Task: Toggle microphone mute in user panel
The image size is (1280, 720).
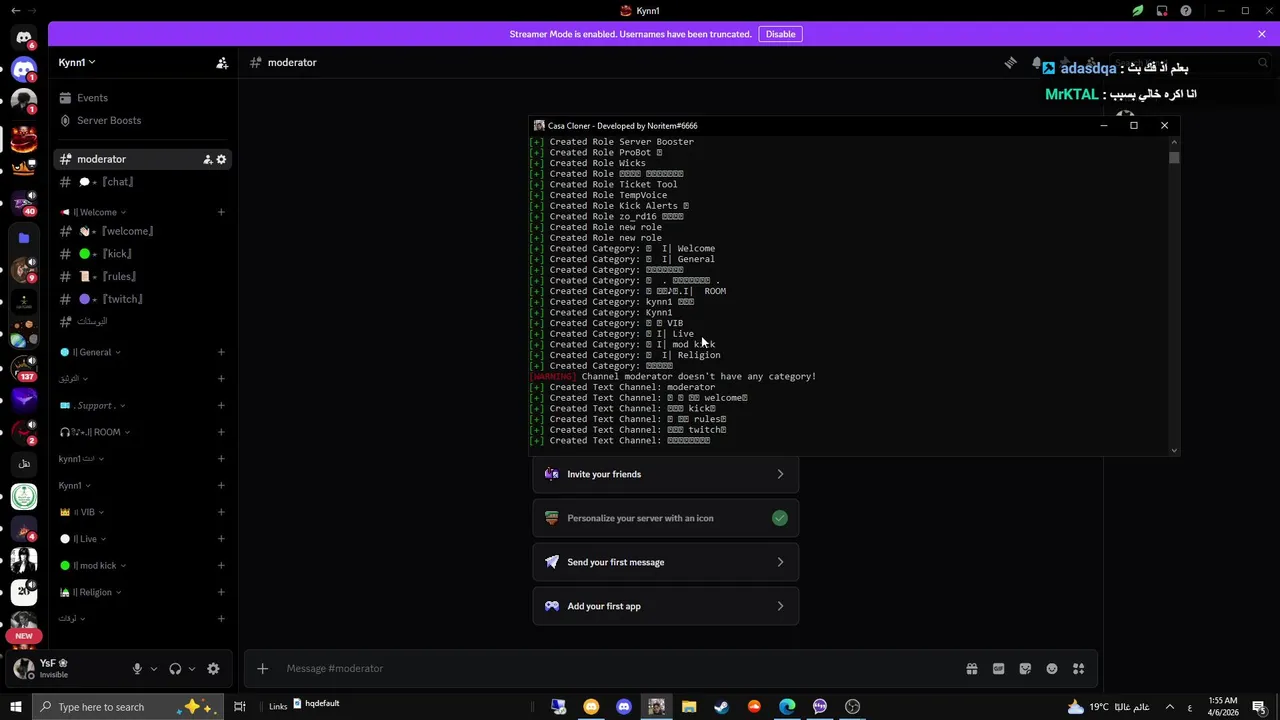Action: (x=138, y=669)
